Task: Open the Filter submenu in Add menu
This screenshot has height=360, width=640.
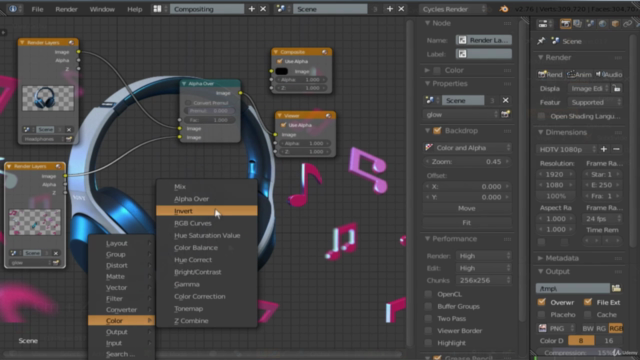Action: pyautogui.click(x=121, y=298)
